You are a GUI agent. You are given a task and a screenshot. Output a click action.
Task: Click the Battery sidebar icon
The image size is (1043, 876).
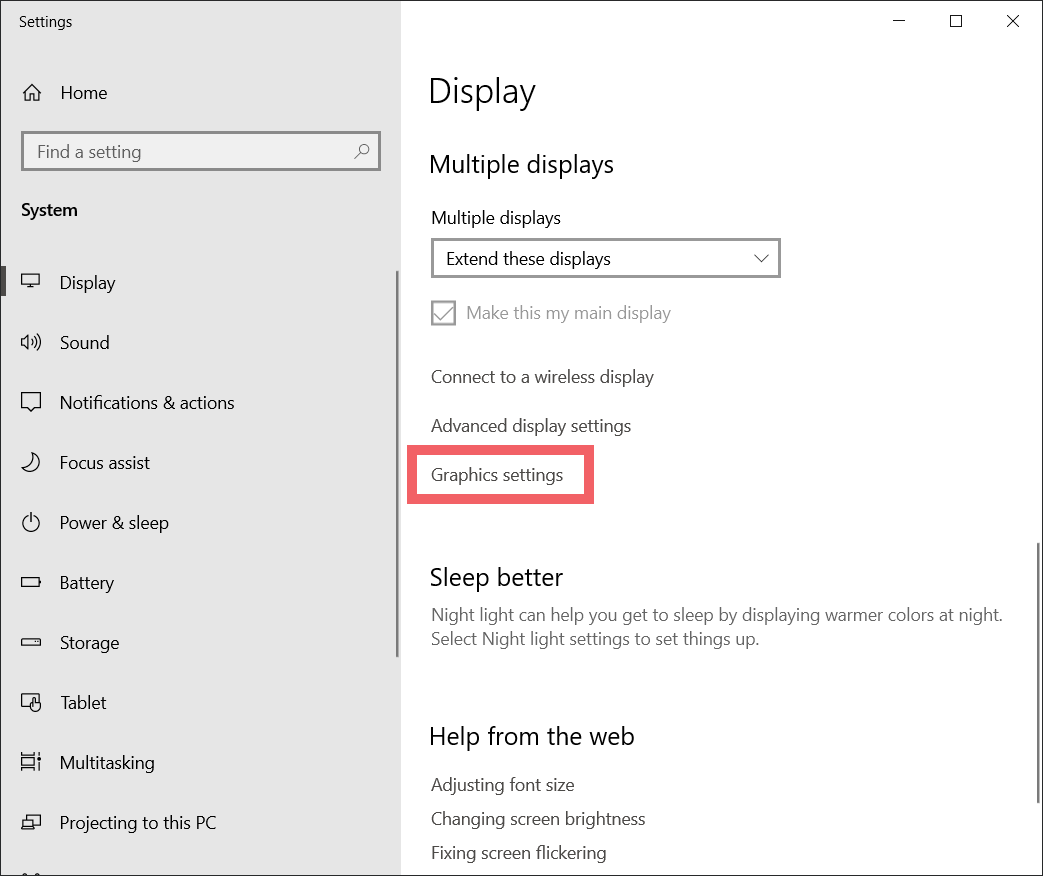pyautogui.click(x=31, y=582)
